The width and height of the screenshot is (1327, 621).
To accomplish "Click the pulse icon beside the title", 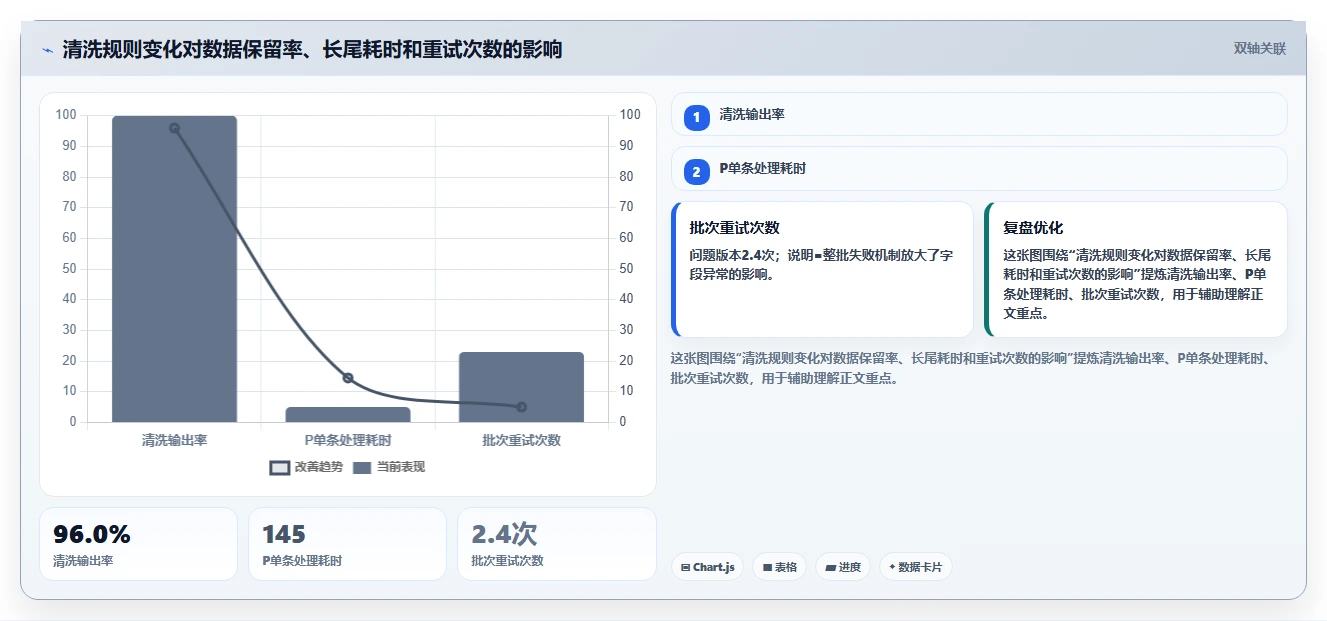I will tap(47, 49).
